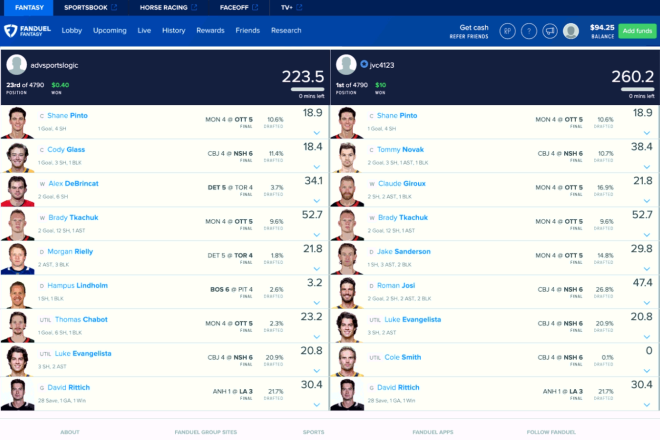Click the blue badge icon beside jvc4123
660x440 pixels.
[x=364, y=64]
